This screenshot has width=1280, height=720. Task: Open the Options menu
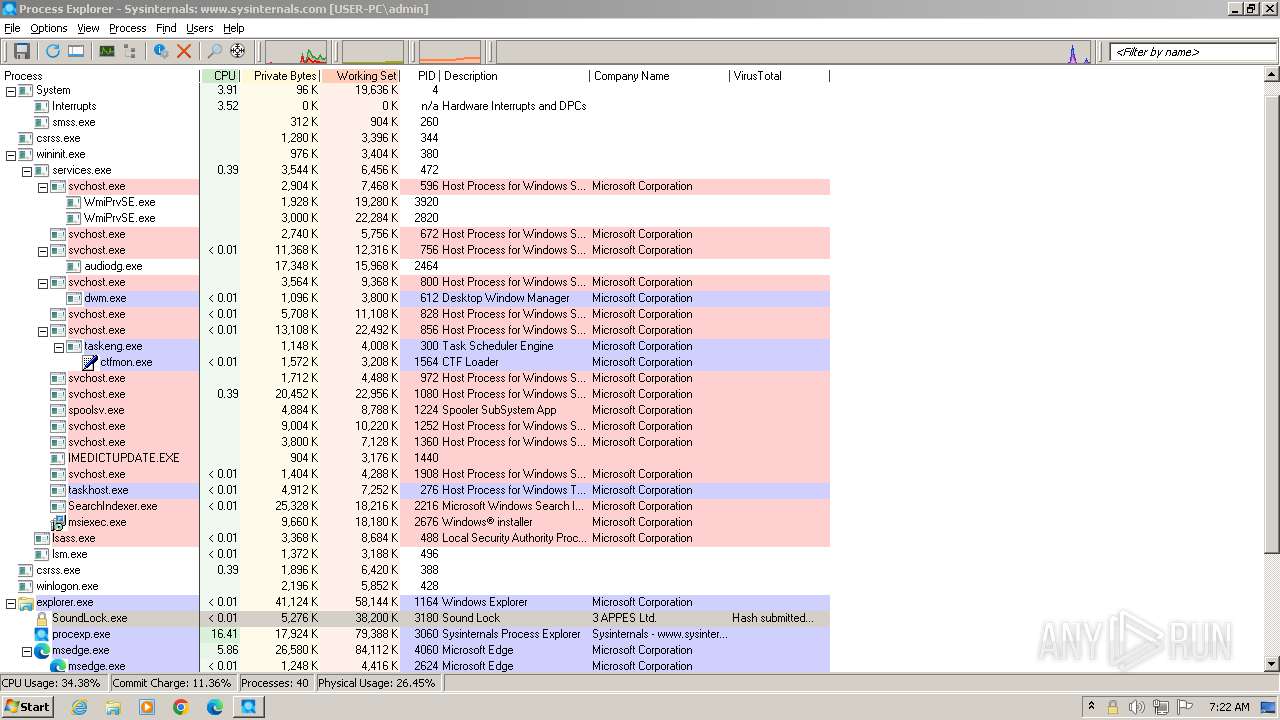[48, 28]
